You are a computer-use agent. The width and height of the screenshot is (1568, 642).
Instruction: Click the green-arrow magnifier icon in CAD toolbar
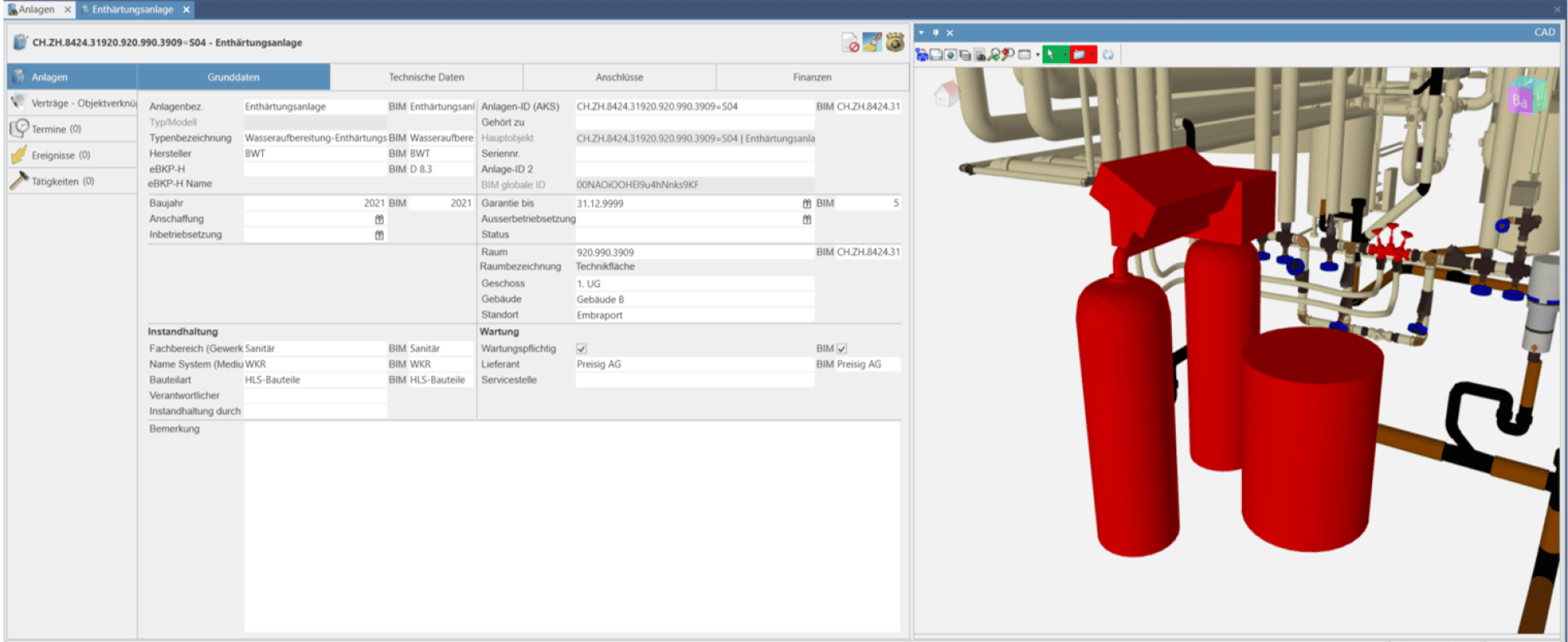(994, 55)
